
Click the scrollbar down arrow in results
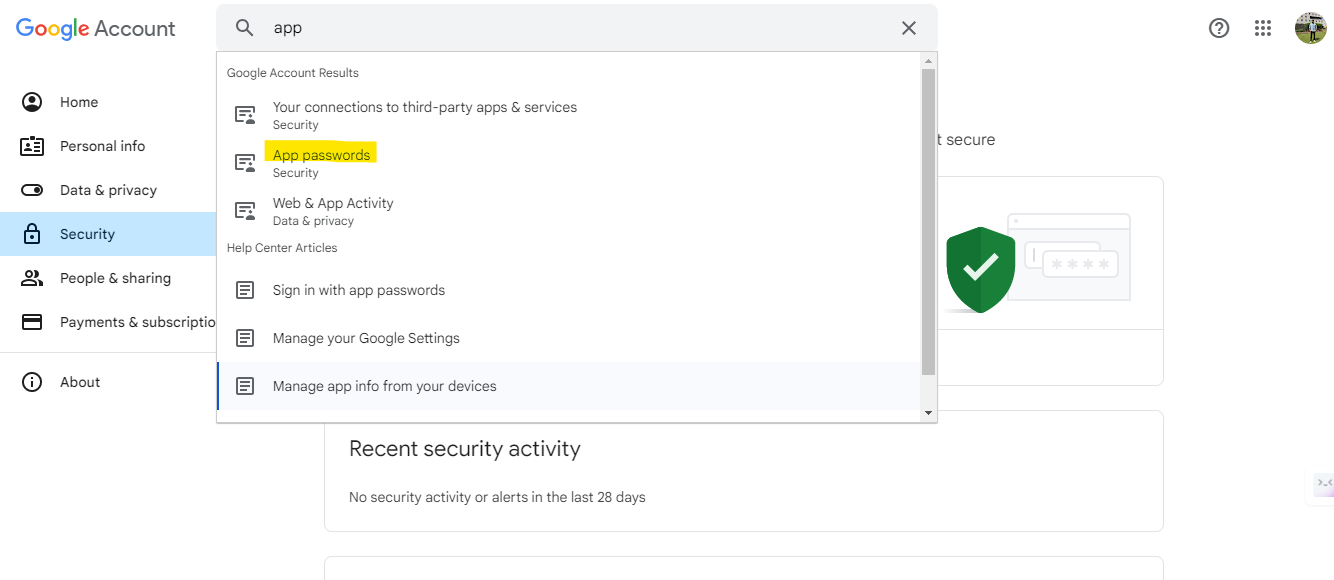click(928, 413)
